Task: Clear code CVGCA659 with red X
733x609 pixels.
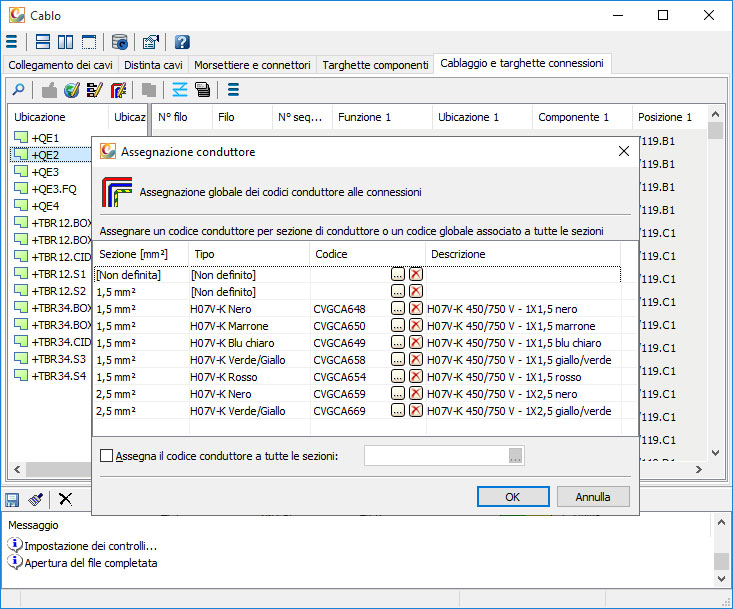Action: (x=416, y=394)
